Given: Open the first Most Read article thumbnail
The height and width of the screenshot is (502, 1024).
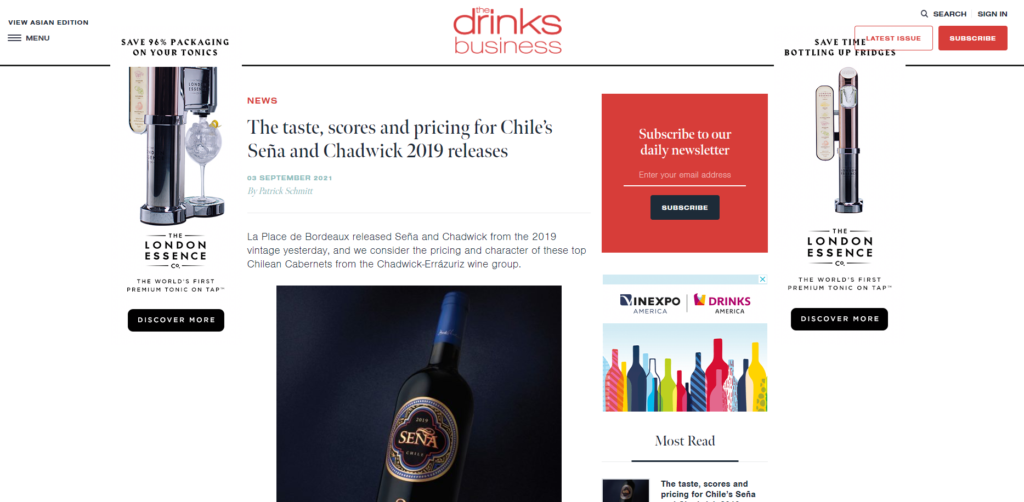Looking at the screenshot, I should click(x=626, y=490).
